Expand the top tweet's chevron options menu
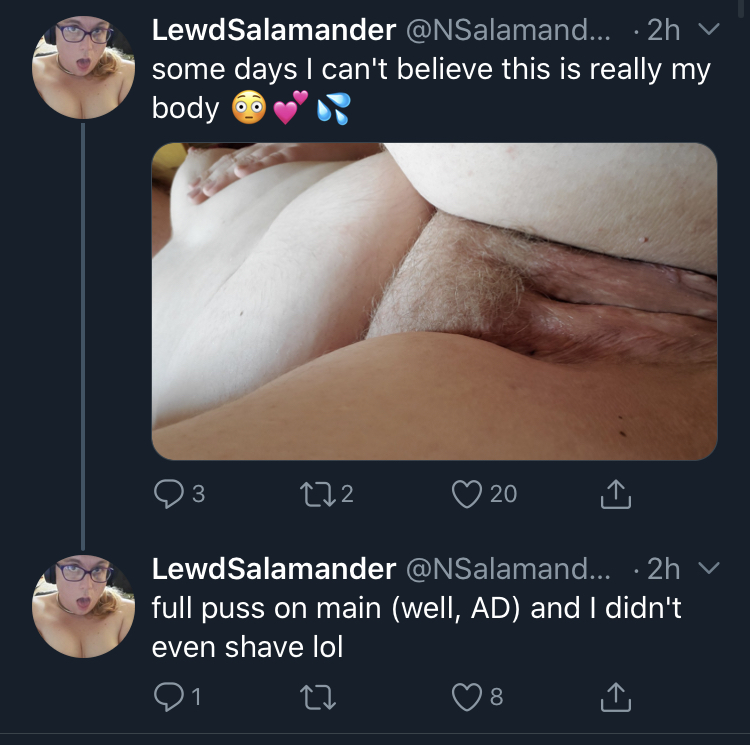This screenshot has height=745, width=750. pyautogui.click(x=709, y=30)
